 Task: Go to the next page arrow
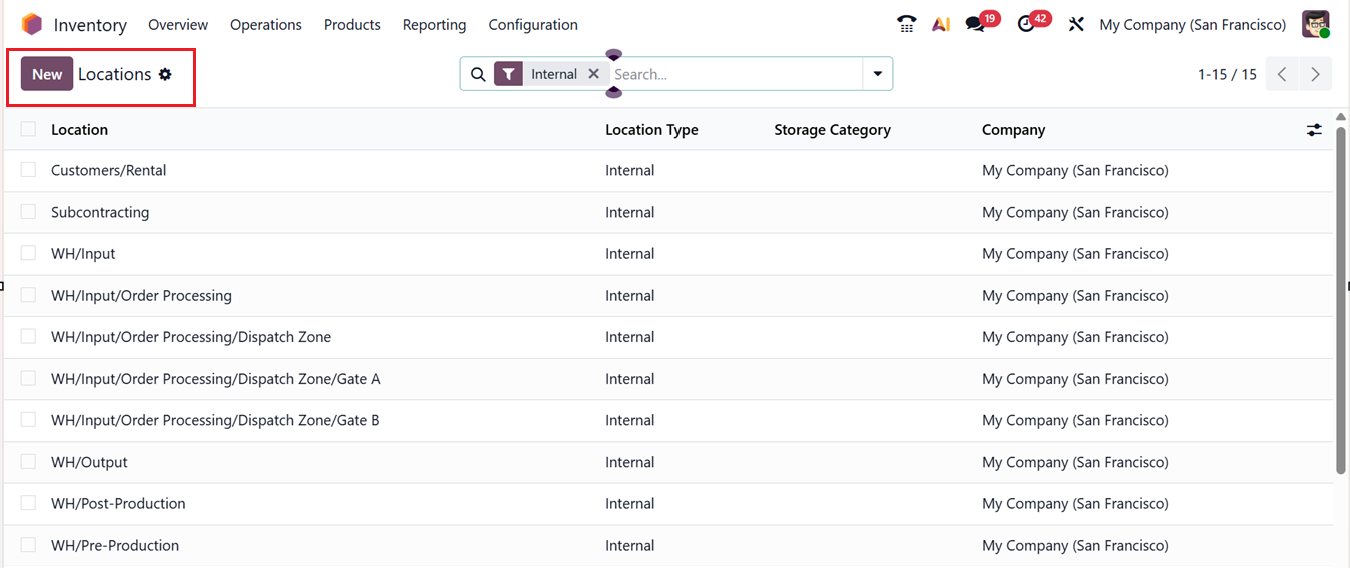pos(1315,74)
